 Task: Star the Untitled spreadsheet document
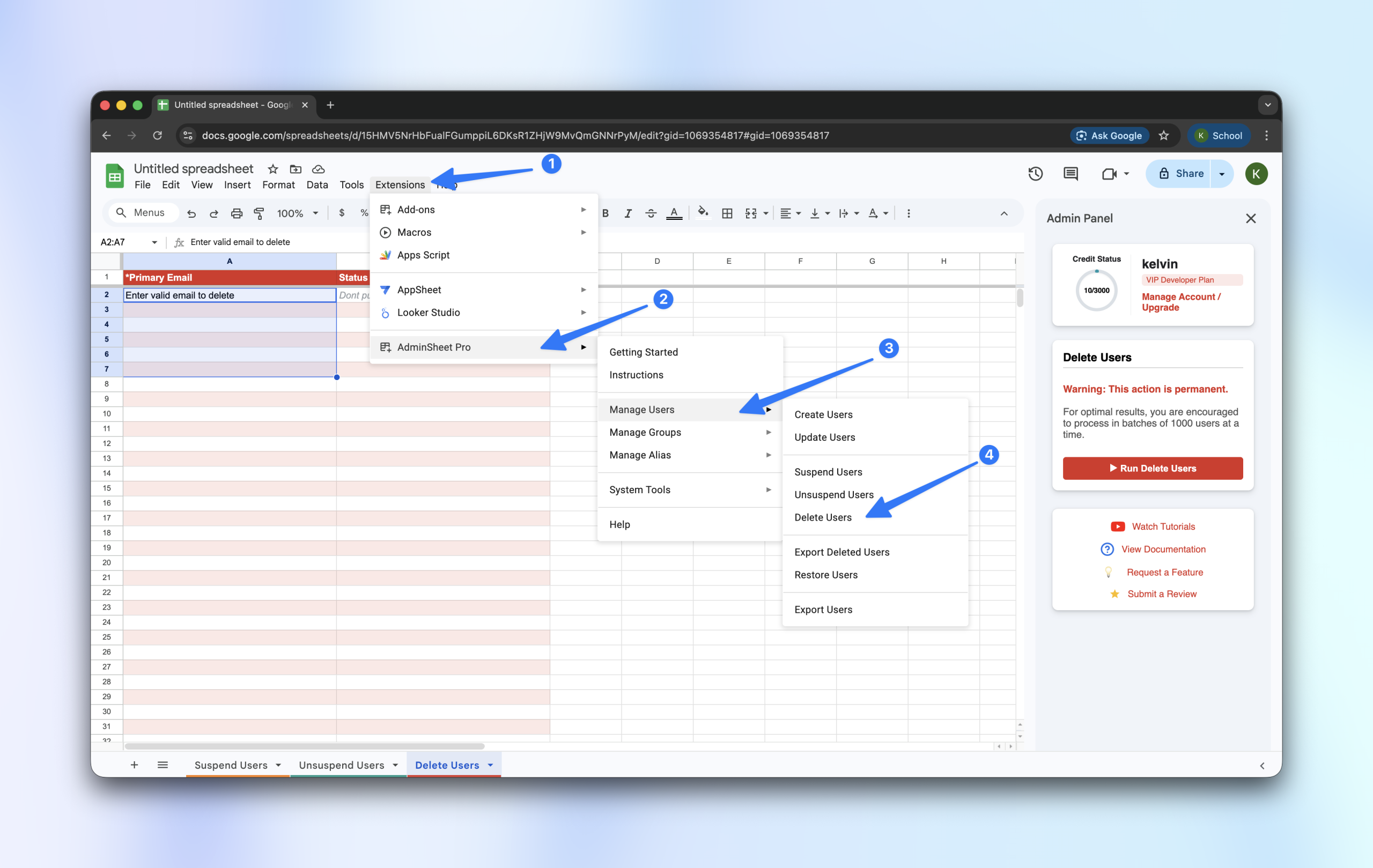pos(273,169)
